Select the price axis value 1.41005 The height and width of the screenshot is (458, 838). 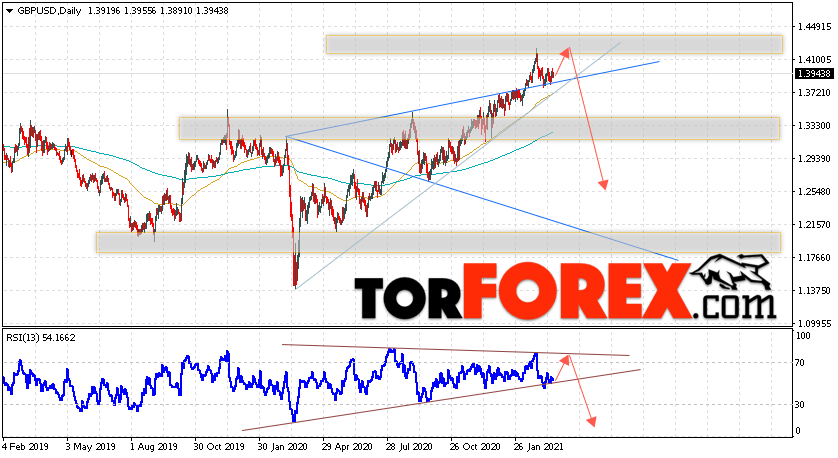(814, 59)
